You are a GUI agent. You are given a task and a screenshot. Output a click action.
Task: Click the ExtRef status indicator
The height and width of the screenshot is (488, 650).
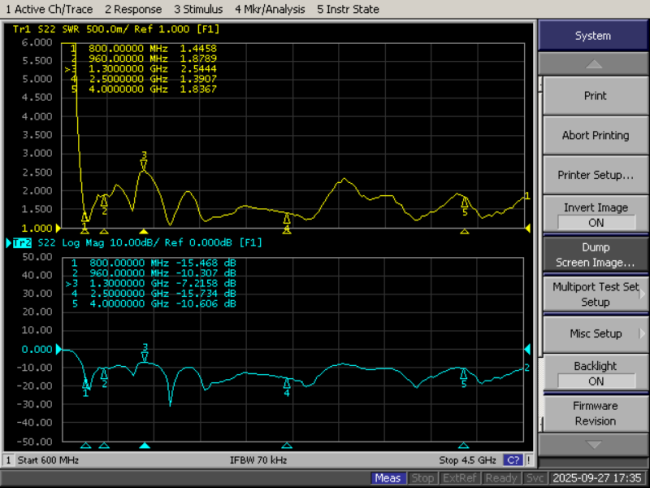pyautogui.click(x=459, y=478)
